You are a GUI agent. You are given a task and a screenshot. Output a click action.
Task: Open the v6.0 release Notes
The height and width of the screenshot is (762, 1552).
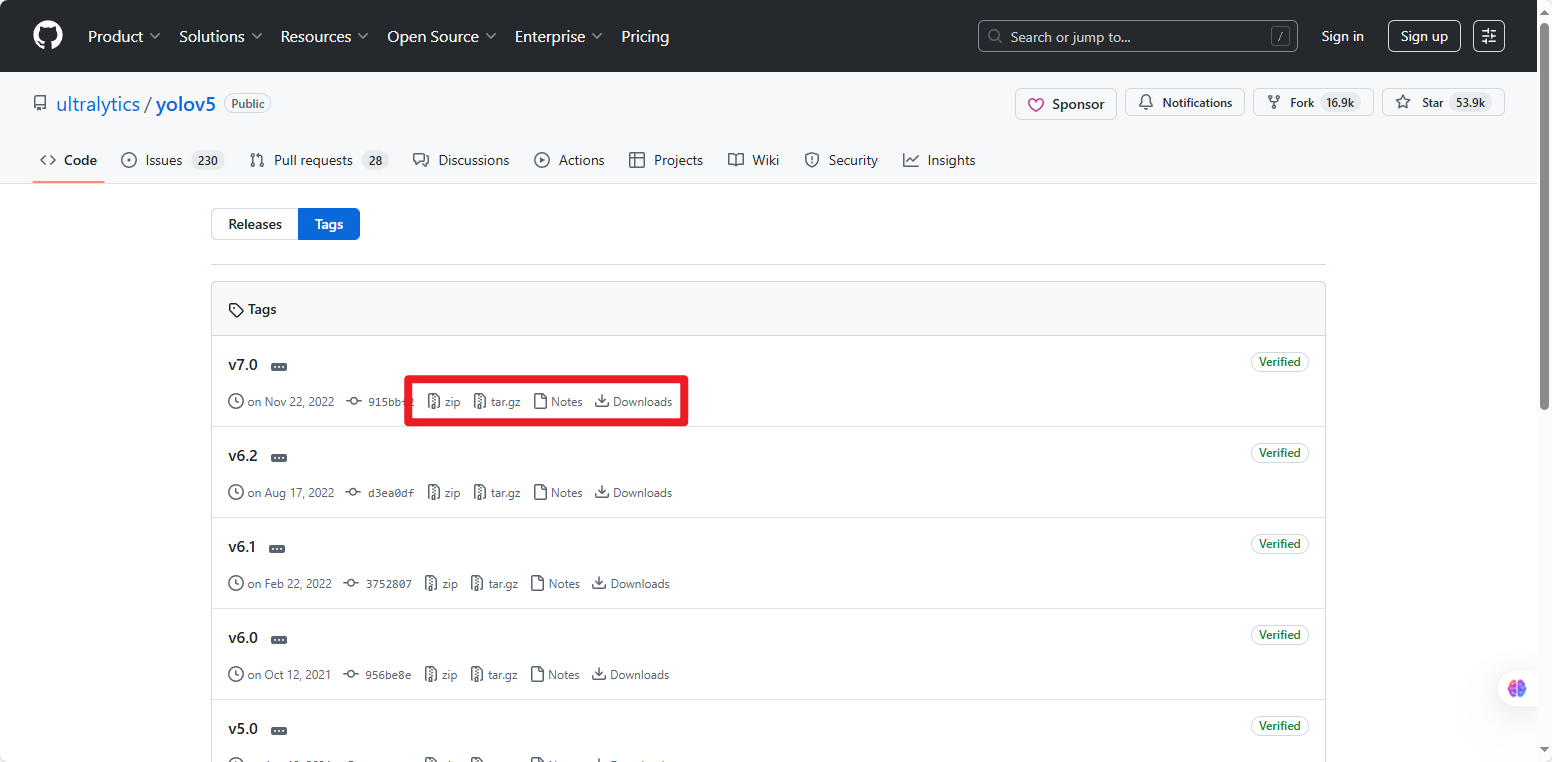tap(555, 675)
